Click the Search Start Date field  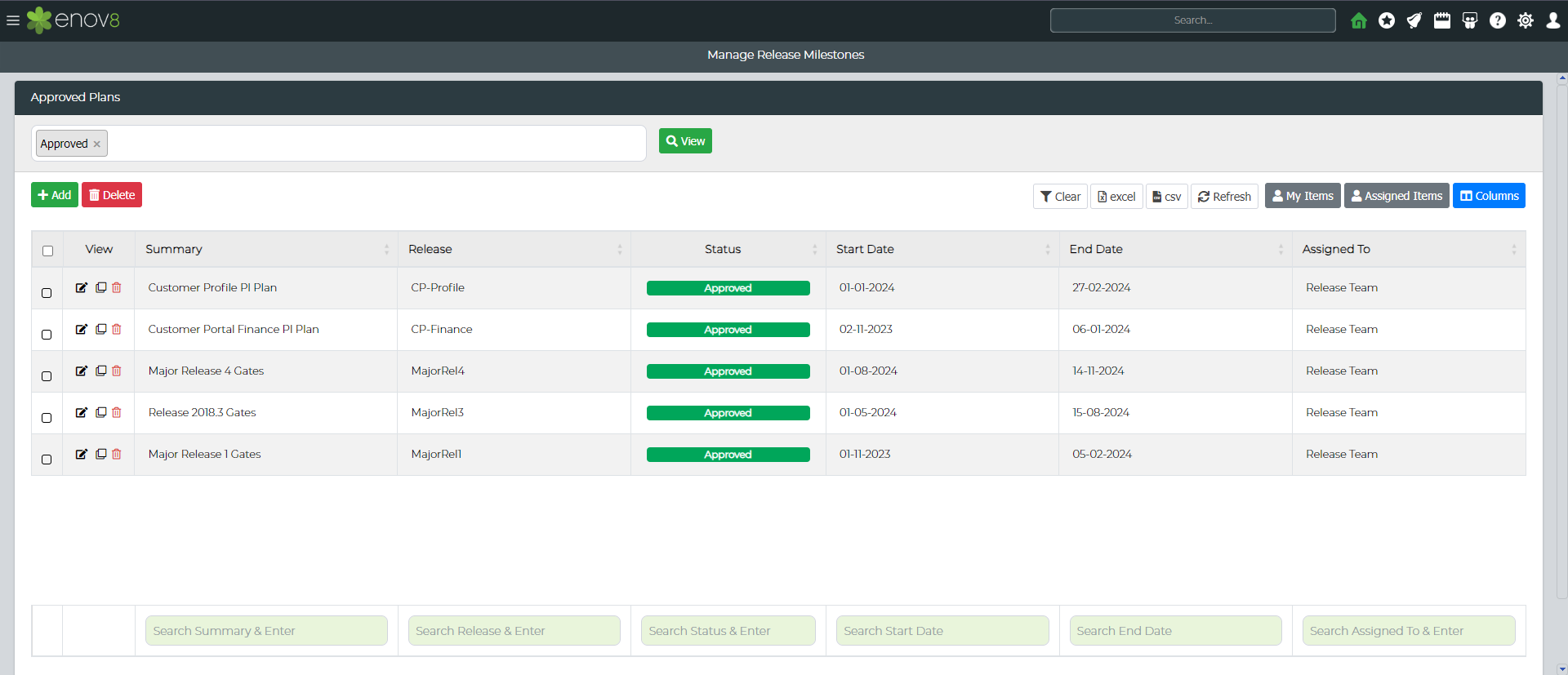[x=942, y=630]
